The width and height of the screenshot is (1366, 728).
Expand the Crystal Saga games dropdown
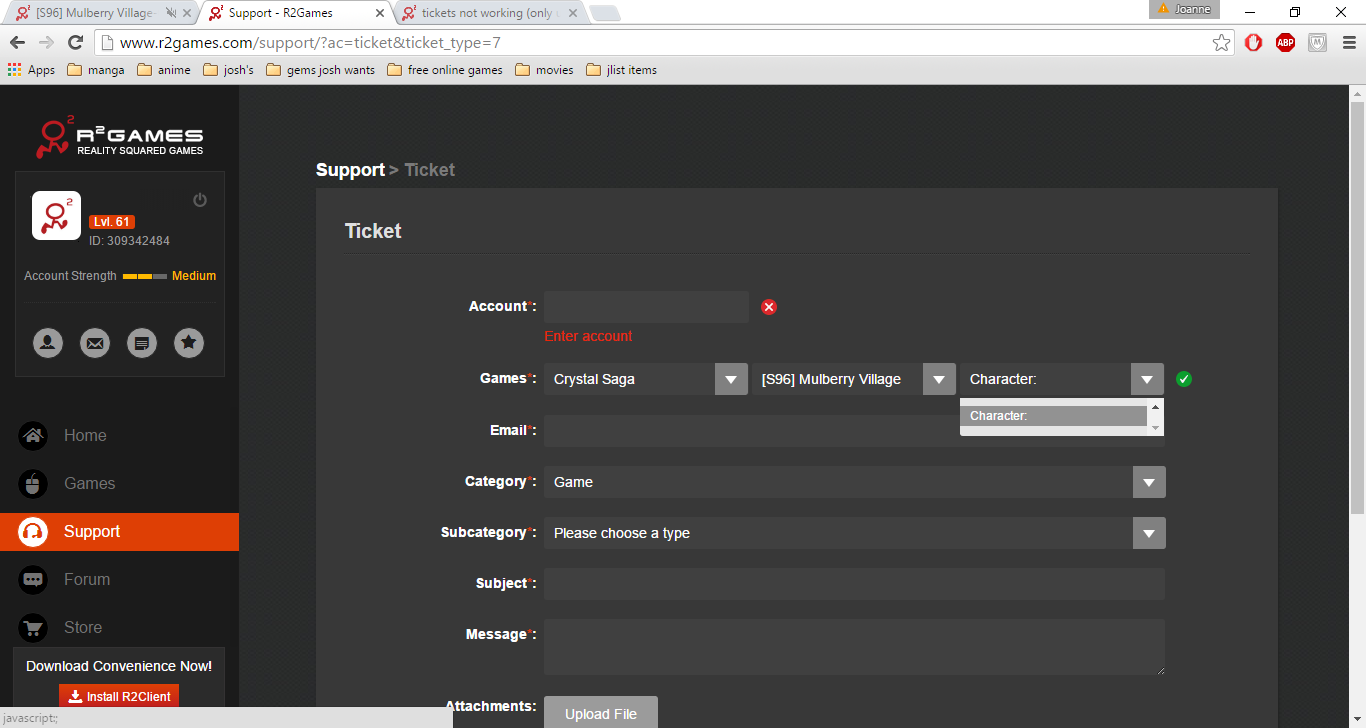point(645,379)
